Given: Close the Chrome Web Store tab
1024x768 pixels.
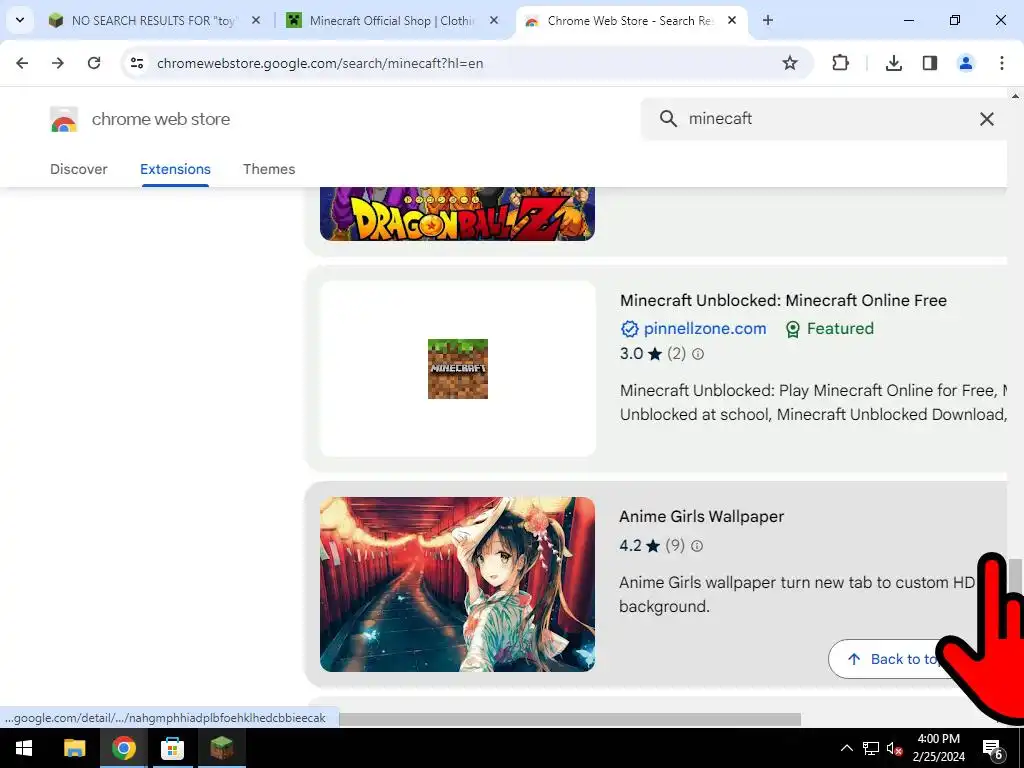Looking at the screenshot, I should click(732, 20).
